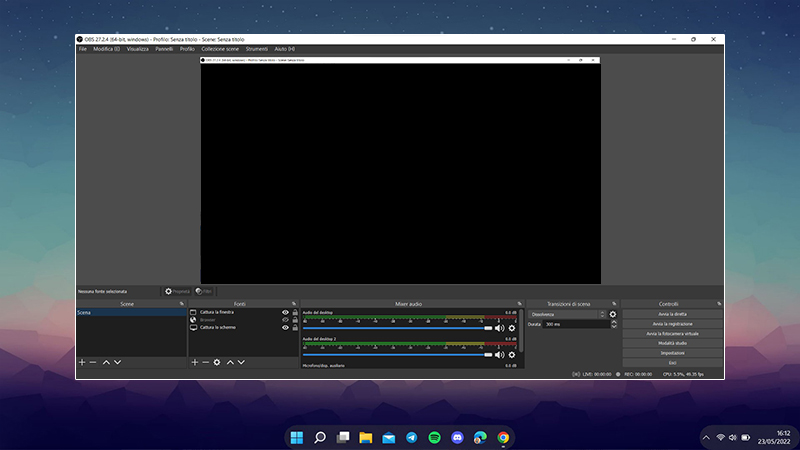
Task: Add a new source in Fonti panel
Action: (194, 362)
